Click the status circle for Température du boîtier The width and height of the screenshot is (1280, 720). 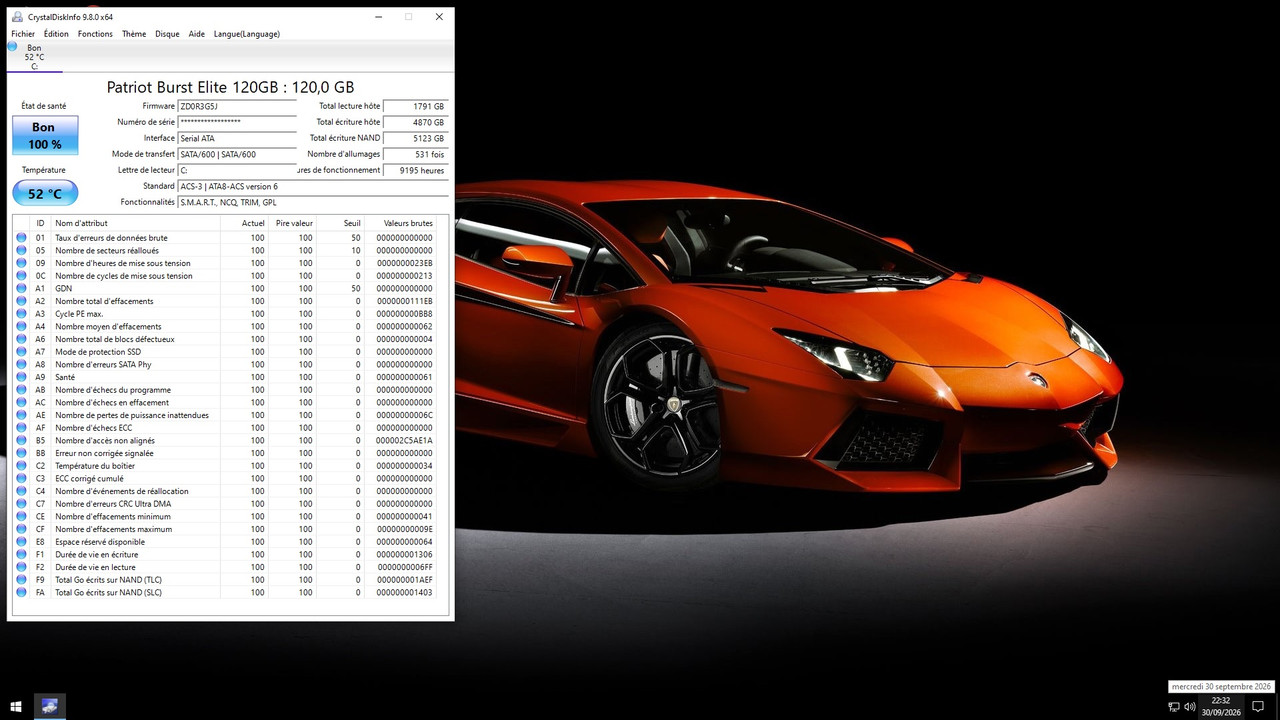tap(21, 466)
